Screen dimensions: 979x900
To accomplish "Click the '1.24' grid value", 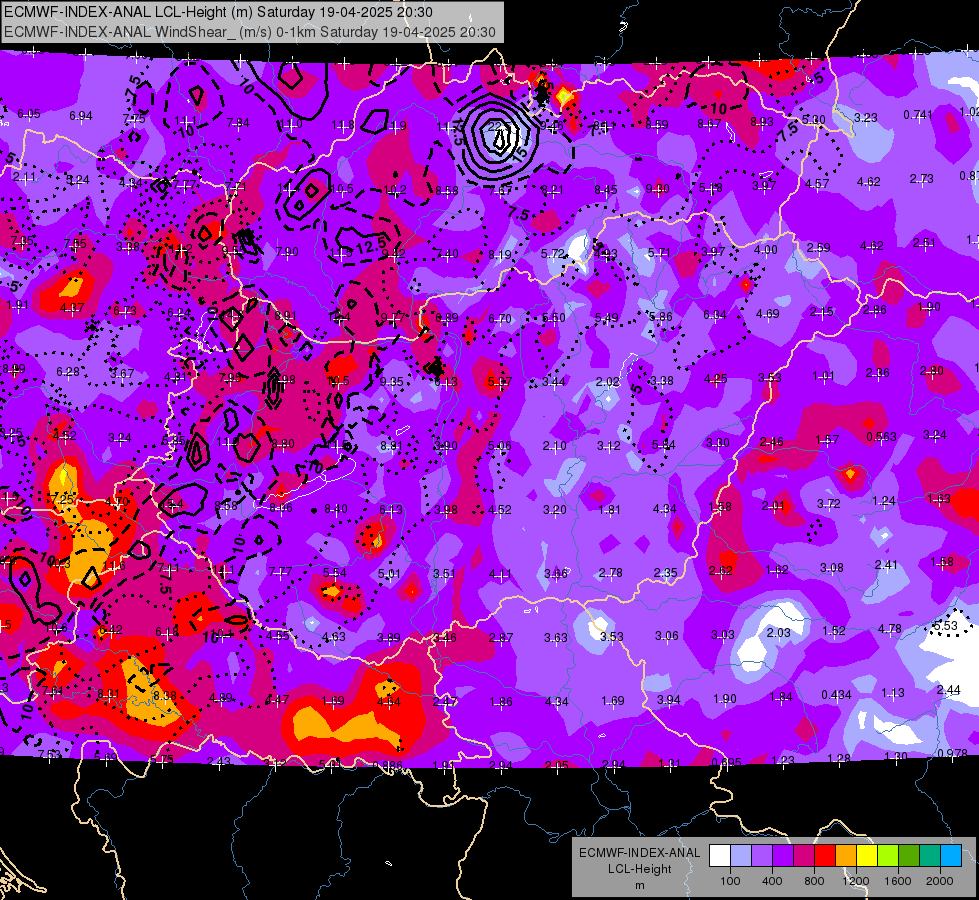I will (x=884, y=501).
